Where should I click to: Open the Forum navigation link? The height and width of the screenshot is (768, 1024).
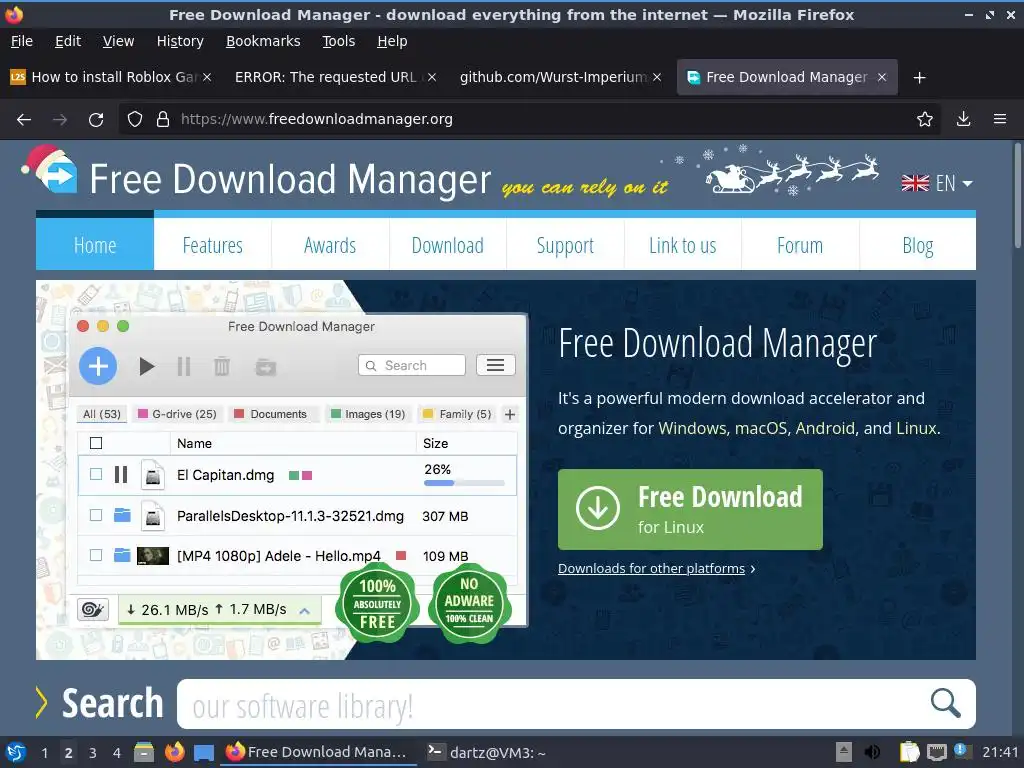[x=800, y=245]
